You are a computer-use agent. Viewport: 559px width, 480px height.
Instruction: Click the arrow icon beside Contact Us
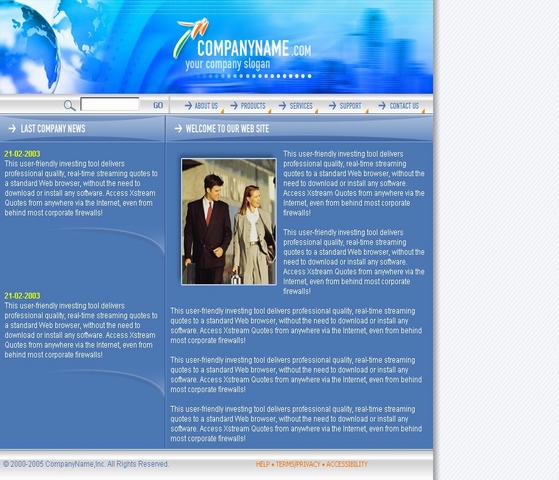382,106
